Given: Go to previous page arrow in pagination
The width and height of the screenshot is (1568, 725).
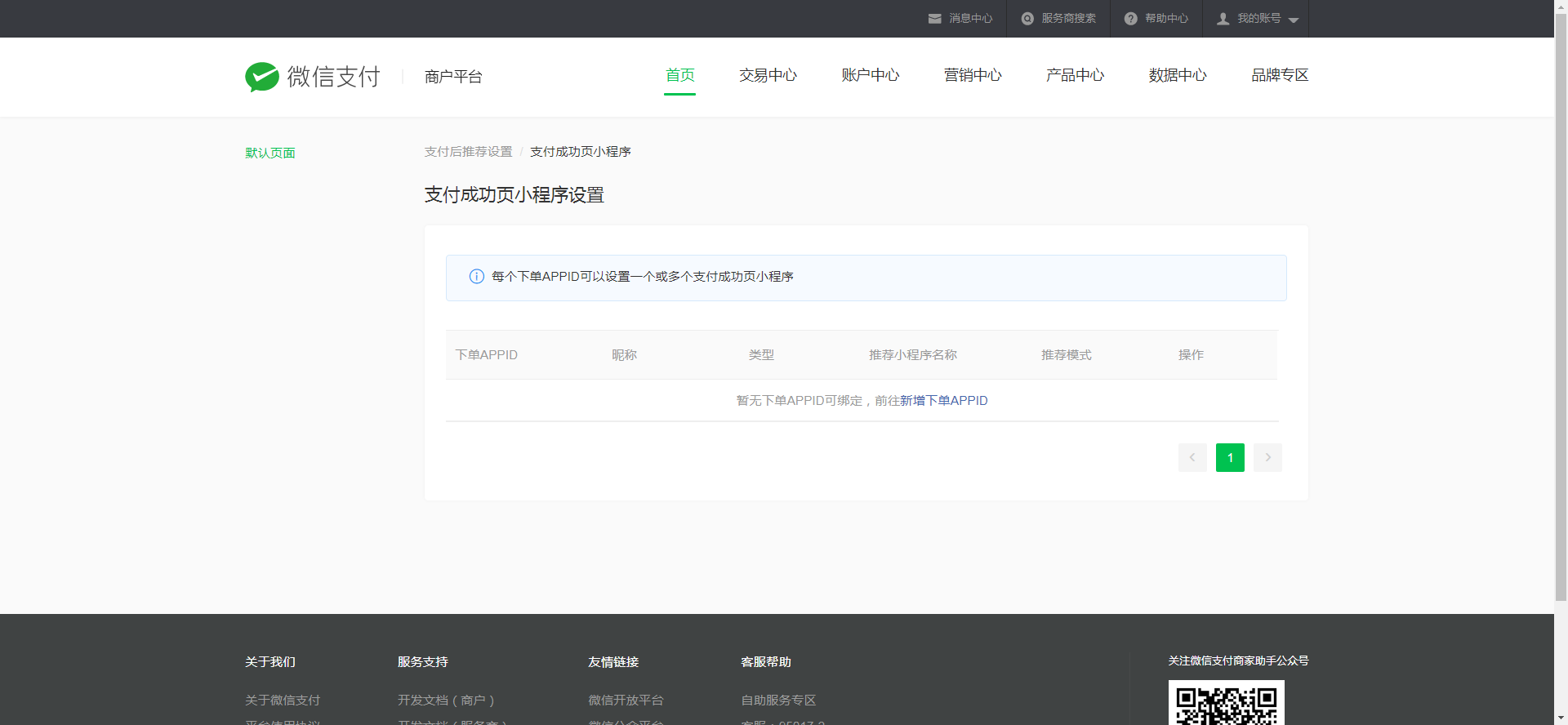Looking at the screenshot, I should (x=1192, y=458).
